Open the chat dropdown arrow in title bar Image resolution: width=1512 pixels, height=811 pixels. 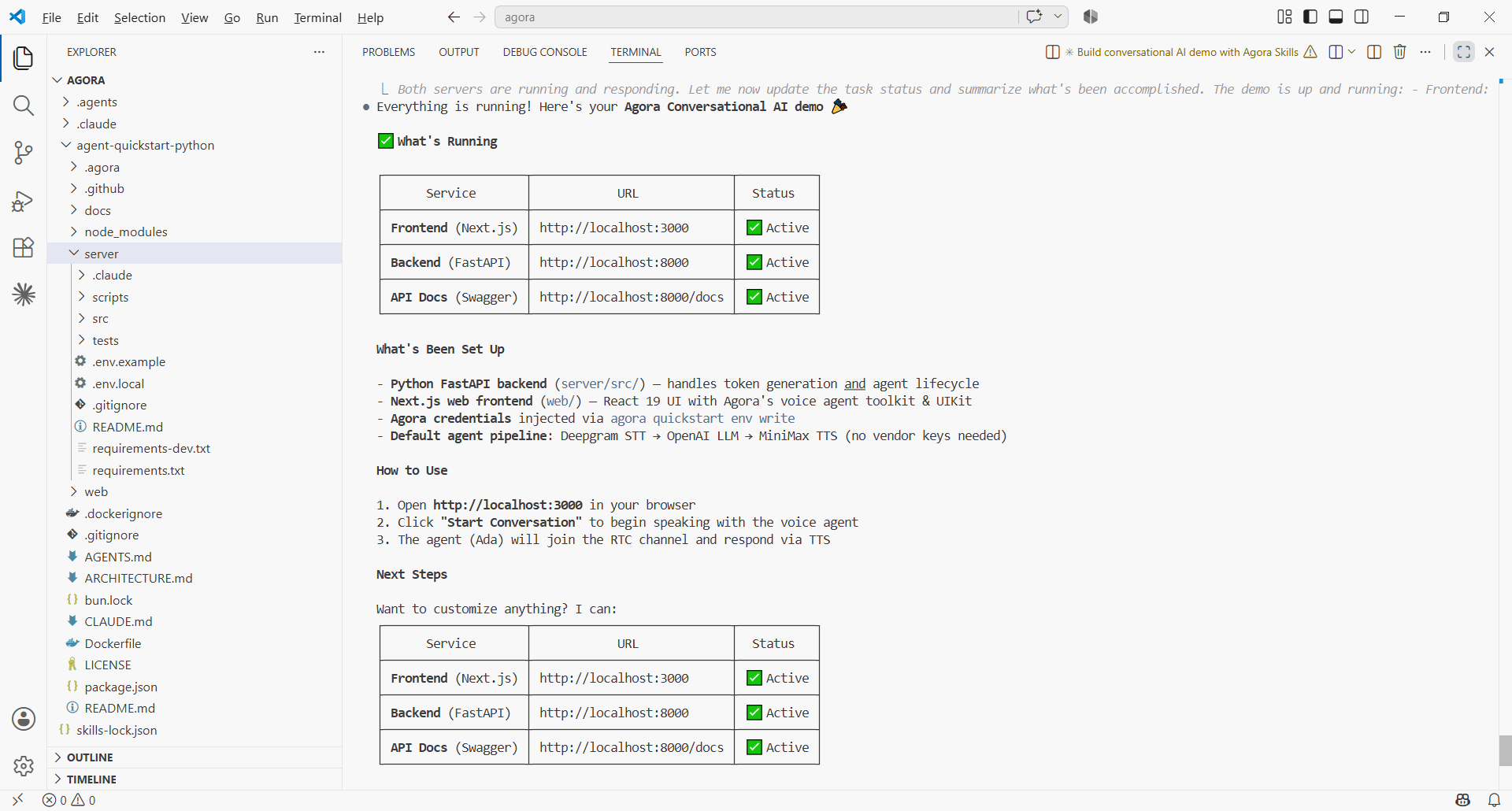click(x=1058, y=17)
